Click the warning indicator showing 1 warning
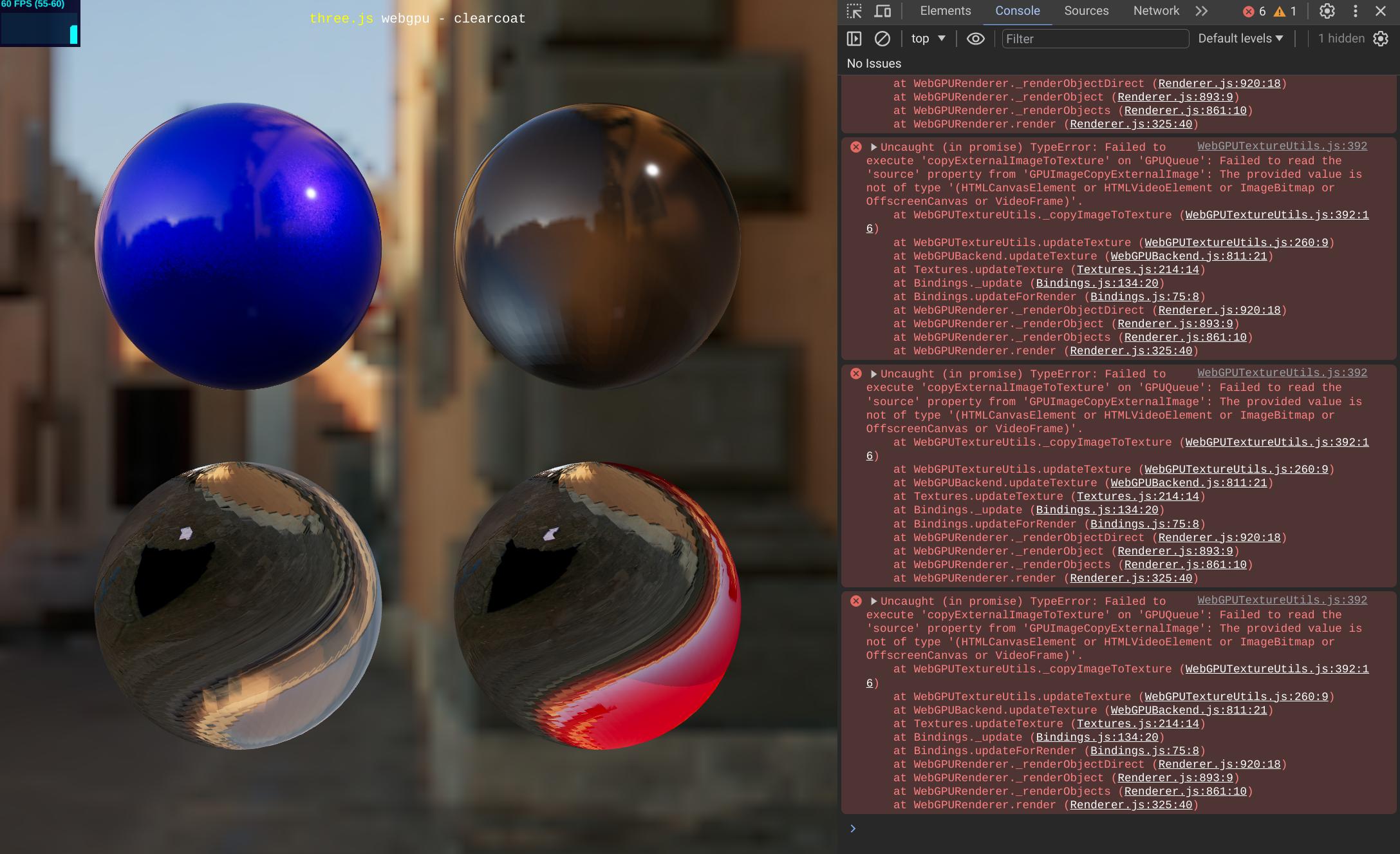The height and width of the screenshot is (854, 1400). pyautogui.click(x=1285, y=11)
